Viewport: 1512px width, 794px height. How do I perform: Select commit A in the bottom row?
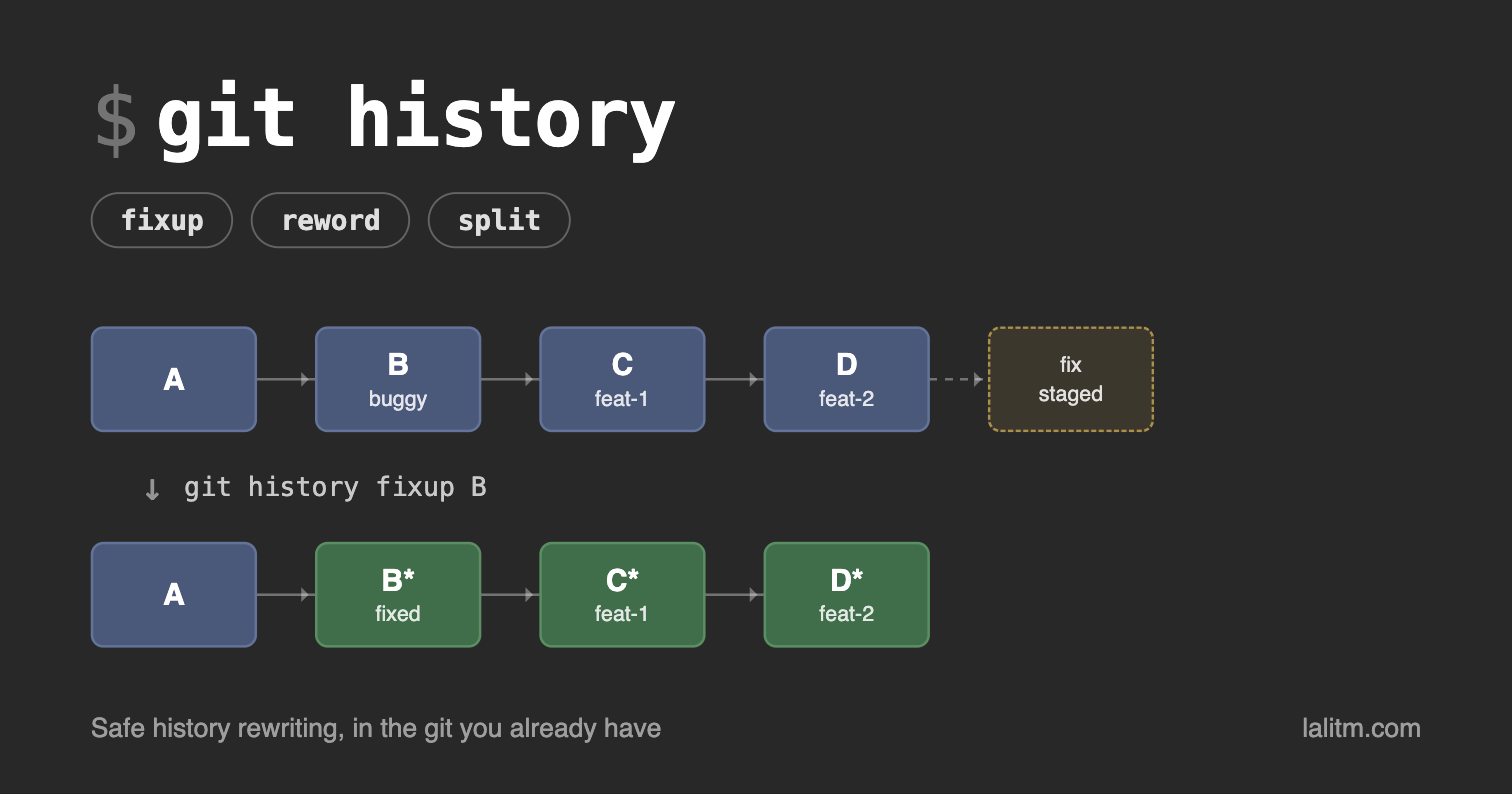point(174,595)
